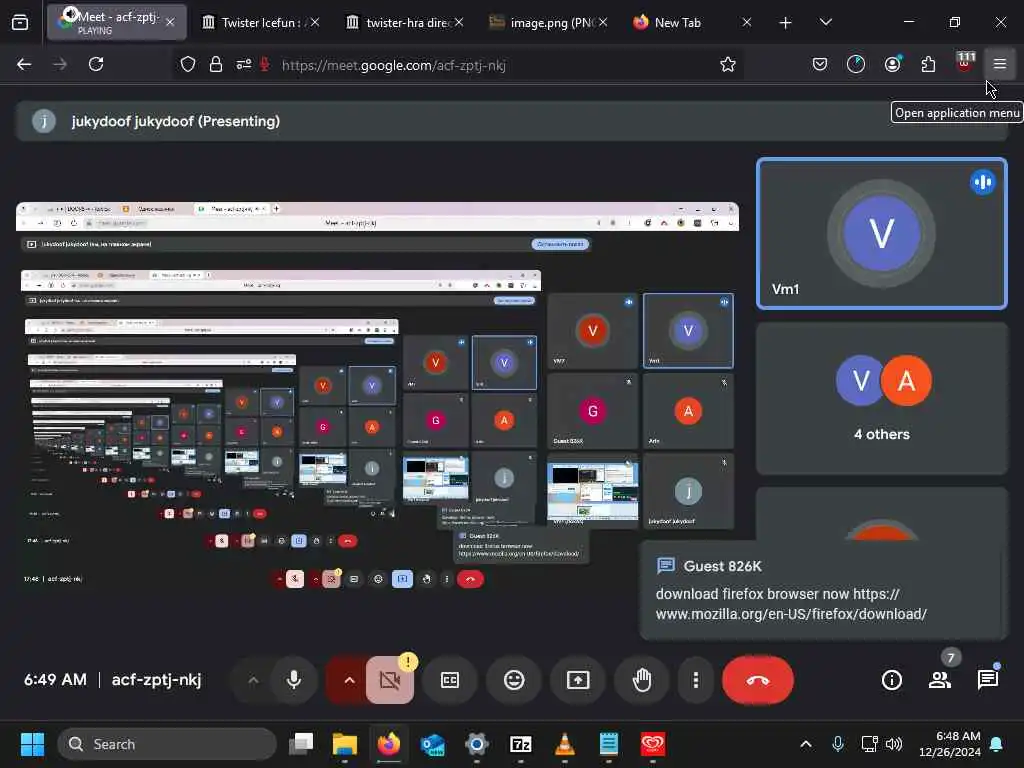The image size is (1024, 768).
Task: Click the uBlock Origin extension badge
Action: pyautogui.click(x=965, y=63)
